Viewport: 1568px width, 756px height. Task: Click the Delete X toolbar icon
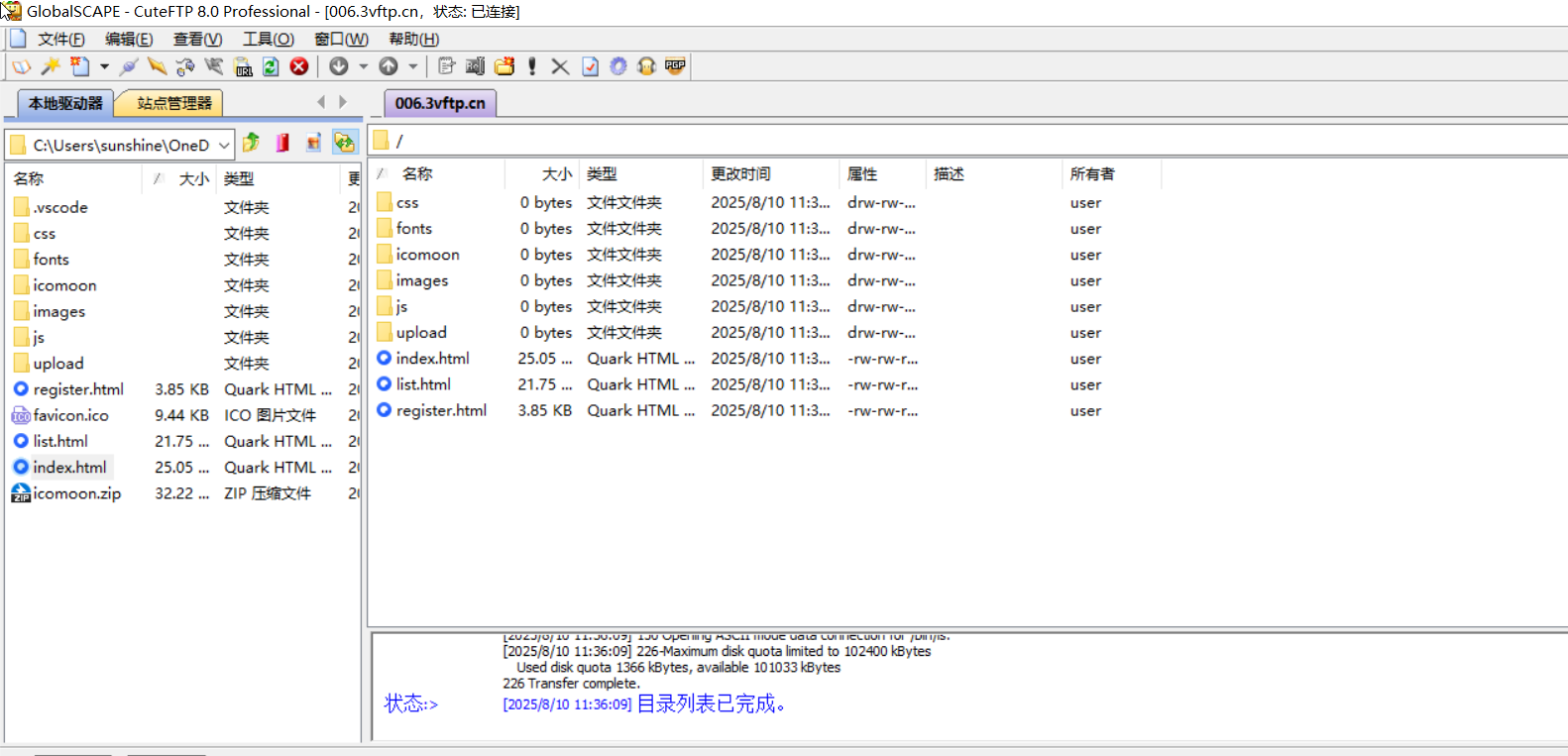(560, 66)
